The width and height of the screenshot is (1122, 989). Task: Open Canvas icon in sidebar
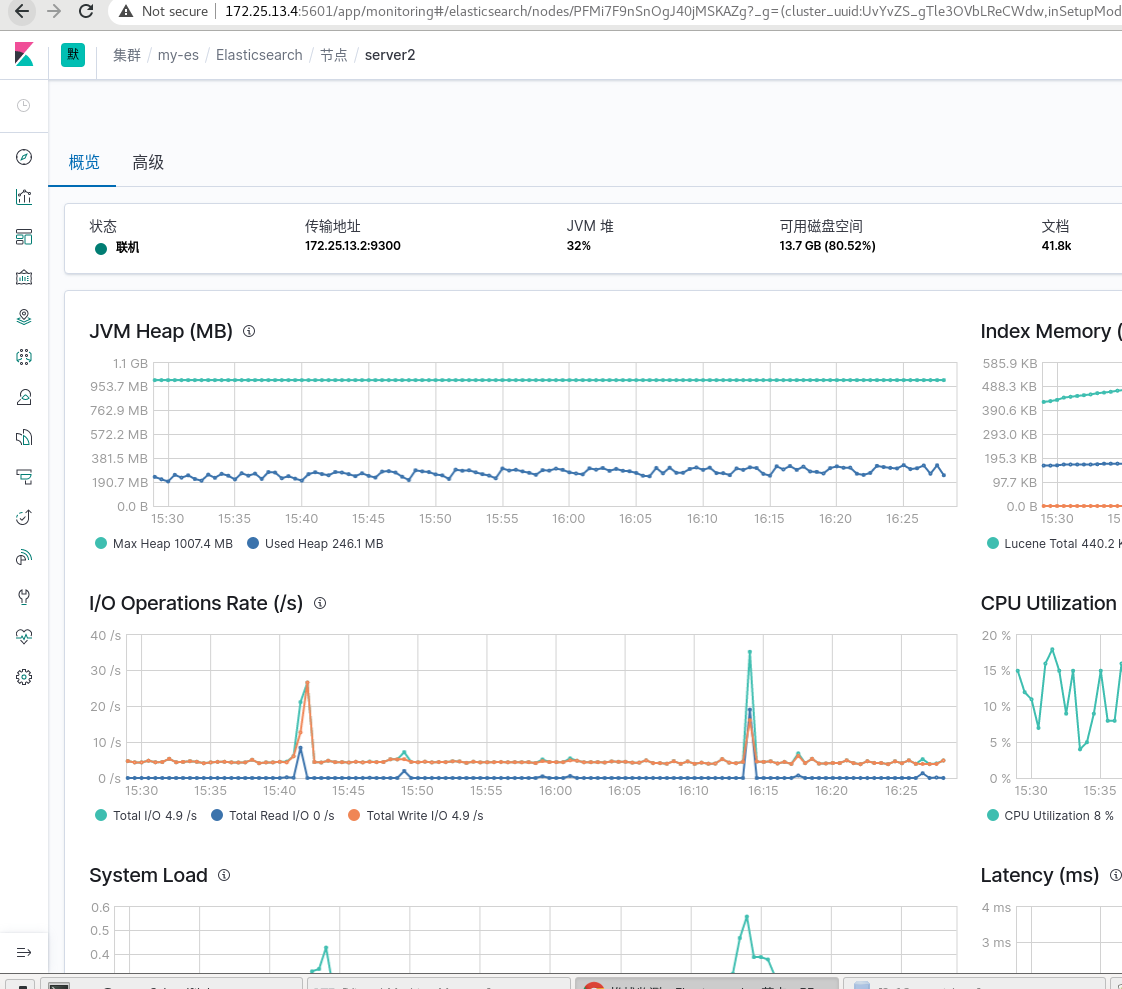(x=24, y=278)
